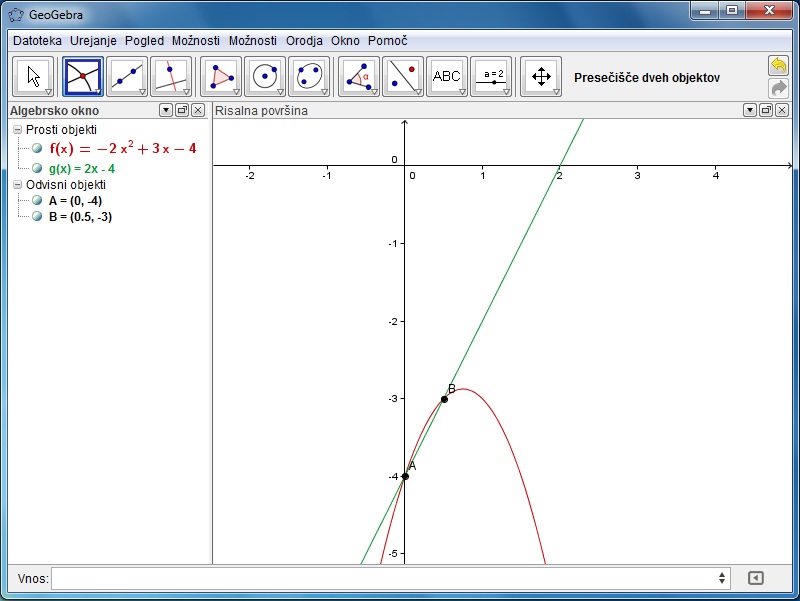The width and height of the screenshot is (800, 601).
Task: Click the Move Graphics View tool
Action: [540, 76]
